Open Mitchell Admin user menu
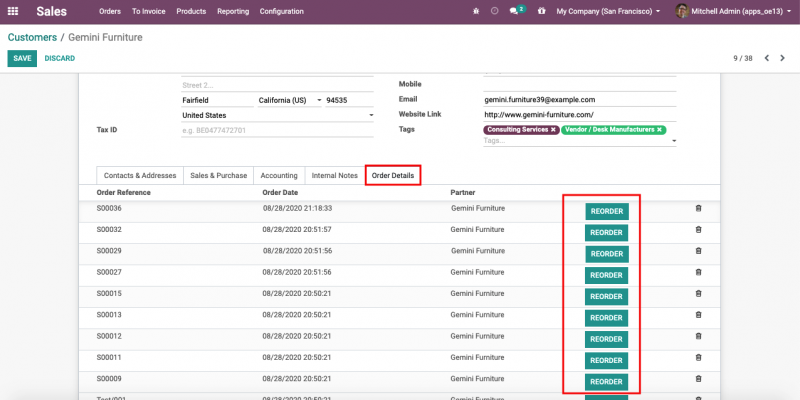This screenshot has height=400, width=800. [x=732, y=11]
